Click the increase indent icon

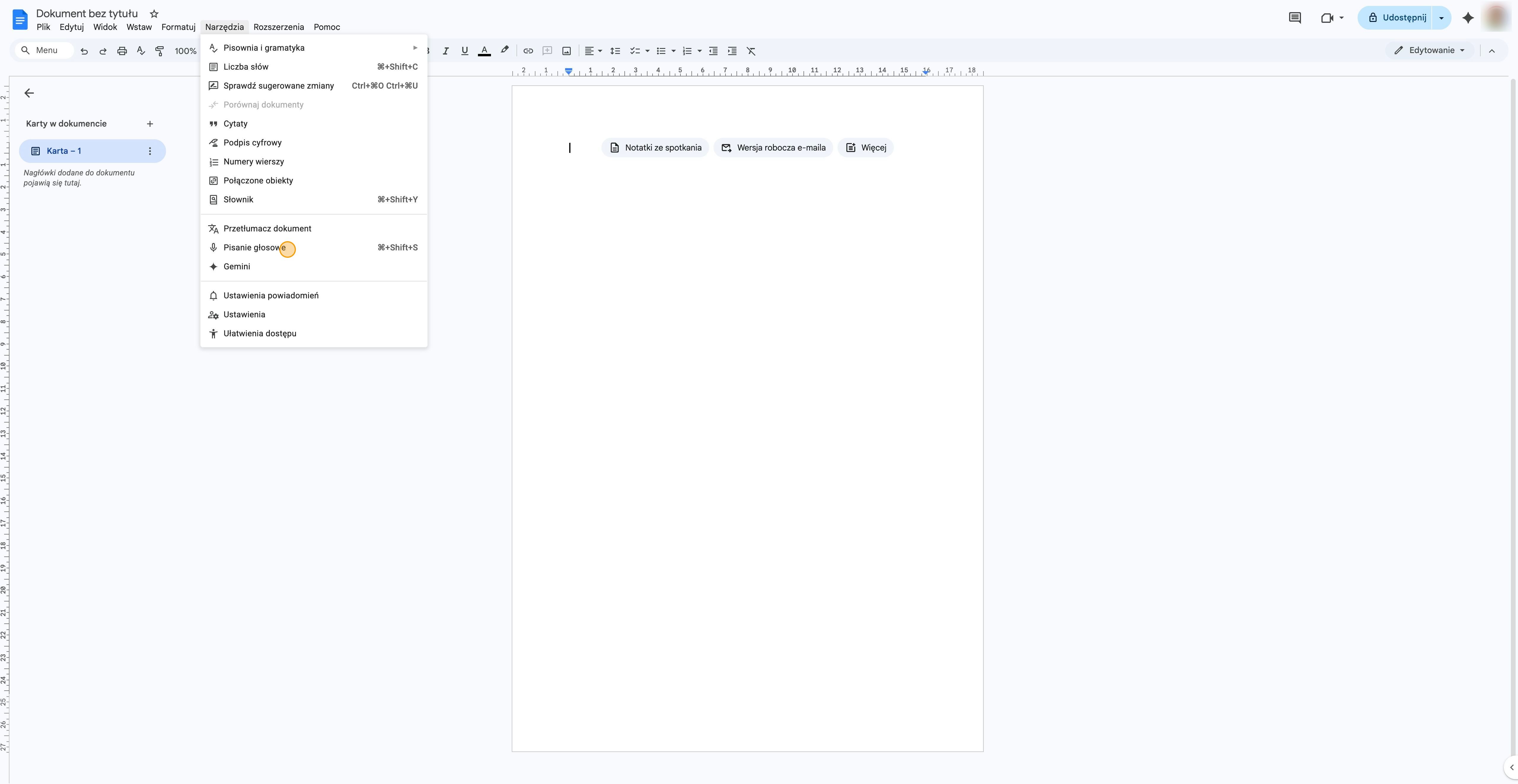(x=733, y=51)
